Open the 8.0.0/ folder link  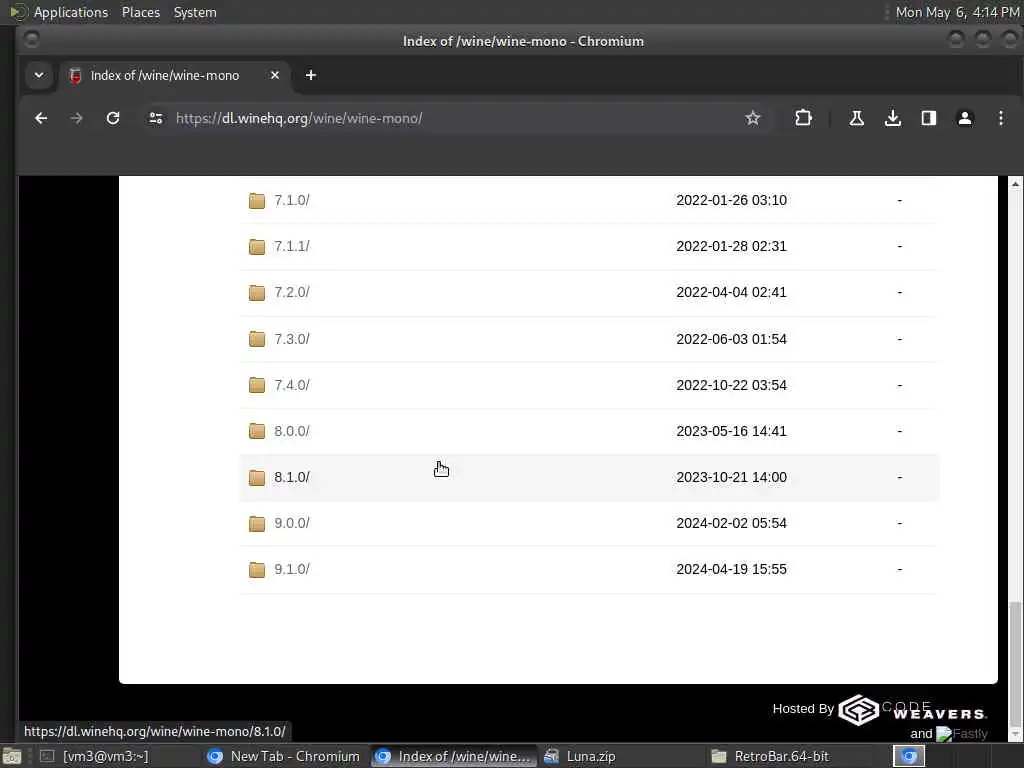tap(291, 431)
